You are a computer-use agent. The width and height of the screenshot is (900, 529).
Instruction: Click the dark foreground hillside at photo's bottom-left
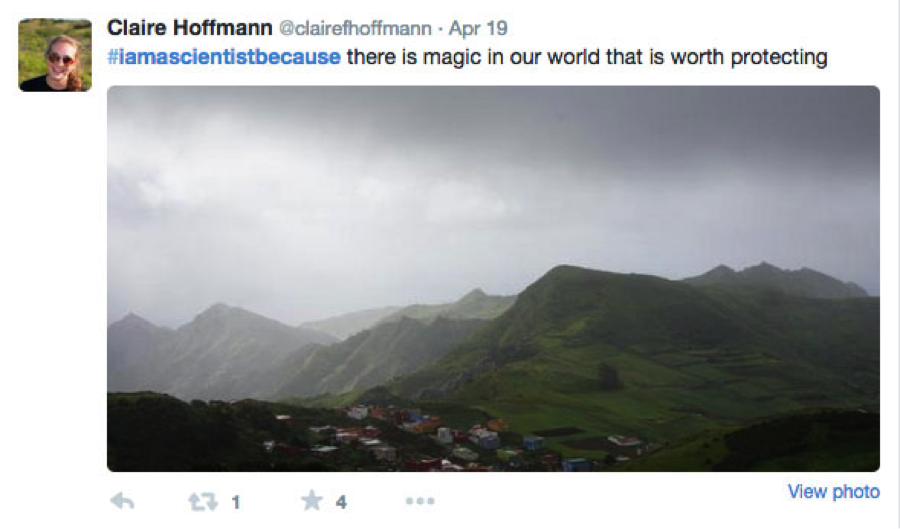(170, 430)
